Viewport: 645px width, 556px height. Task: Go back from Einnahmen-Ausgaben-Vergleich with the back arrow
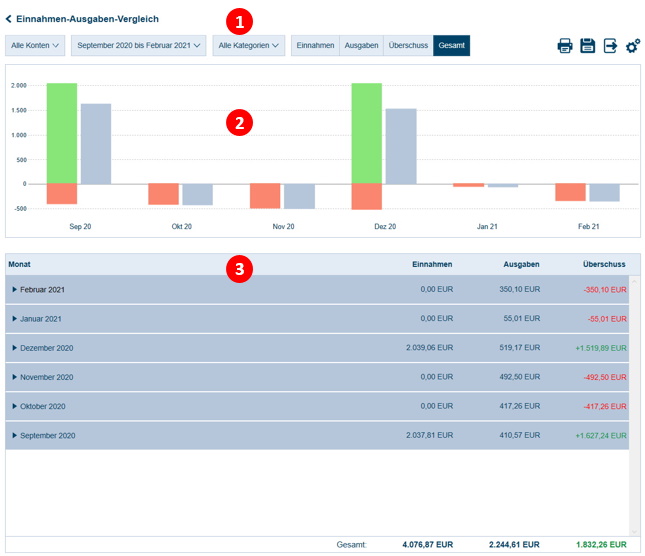point(8,19)
